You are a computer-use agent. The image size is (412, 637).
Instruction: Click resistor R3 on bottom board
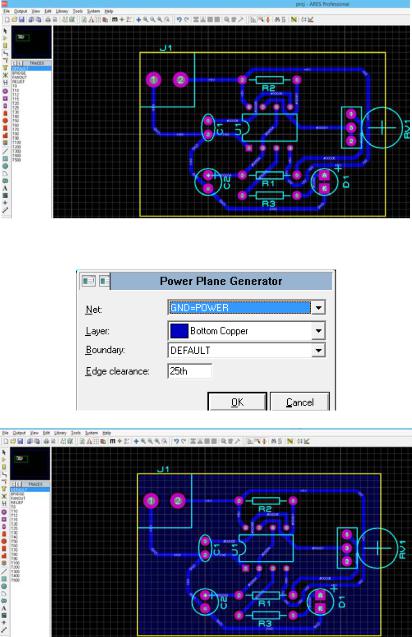coord(266,615)
